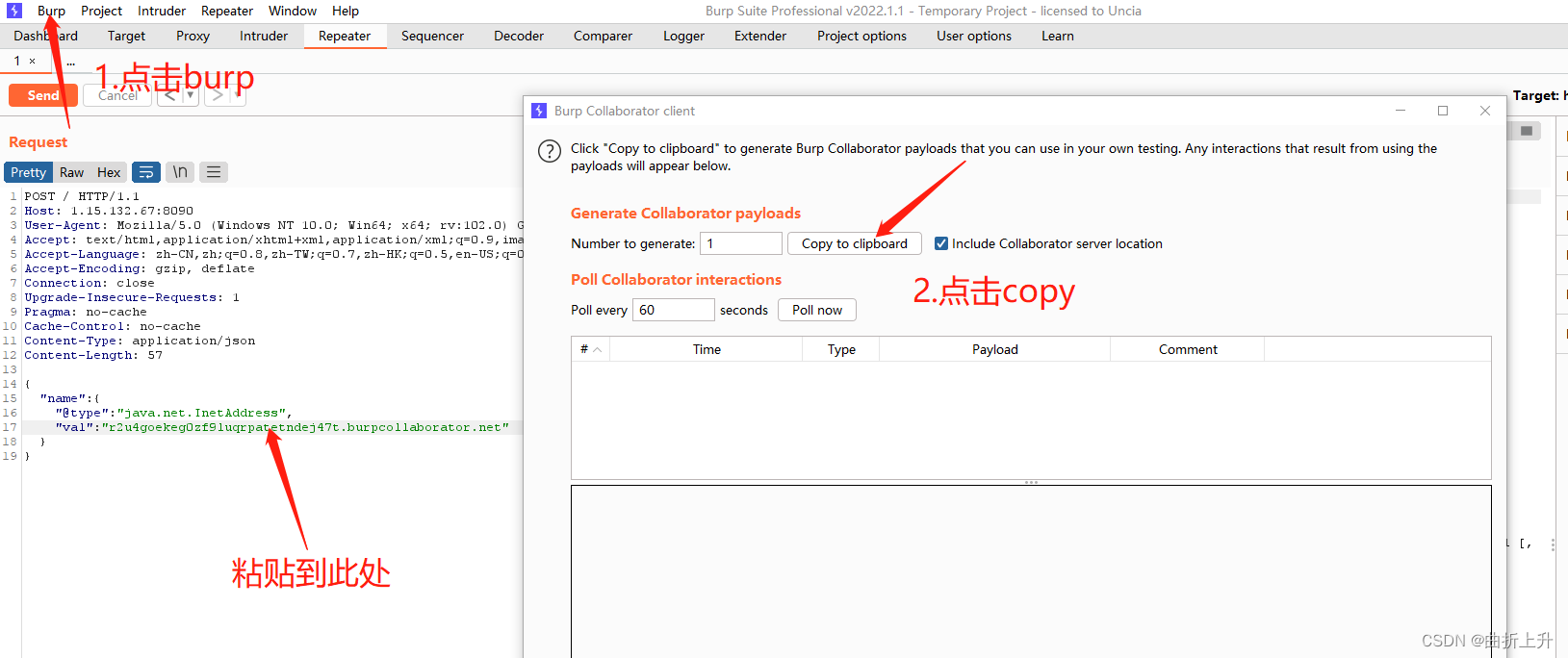Open the Intruder menu in the menu bar
The width and height of the screenshot is (1568, 658).
[x=162, y=11]
